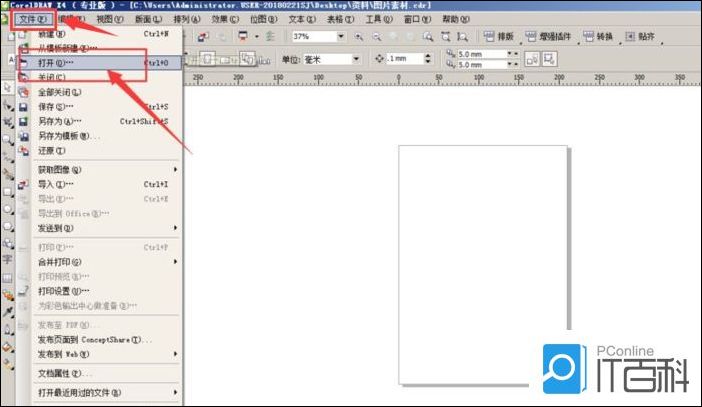
Task: Open the 37% zoom level dropdown
Action: click(341, 36)
